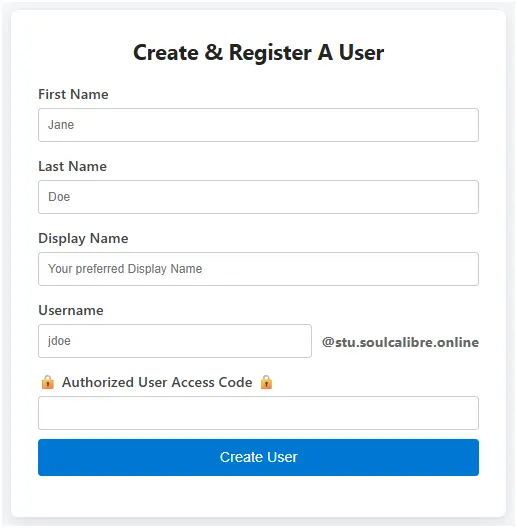The image size is (517, 528).
Task: Click the Doe placeholder text
Action: coord(59,197)
